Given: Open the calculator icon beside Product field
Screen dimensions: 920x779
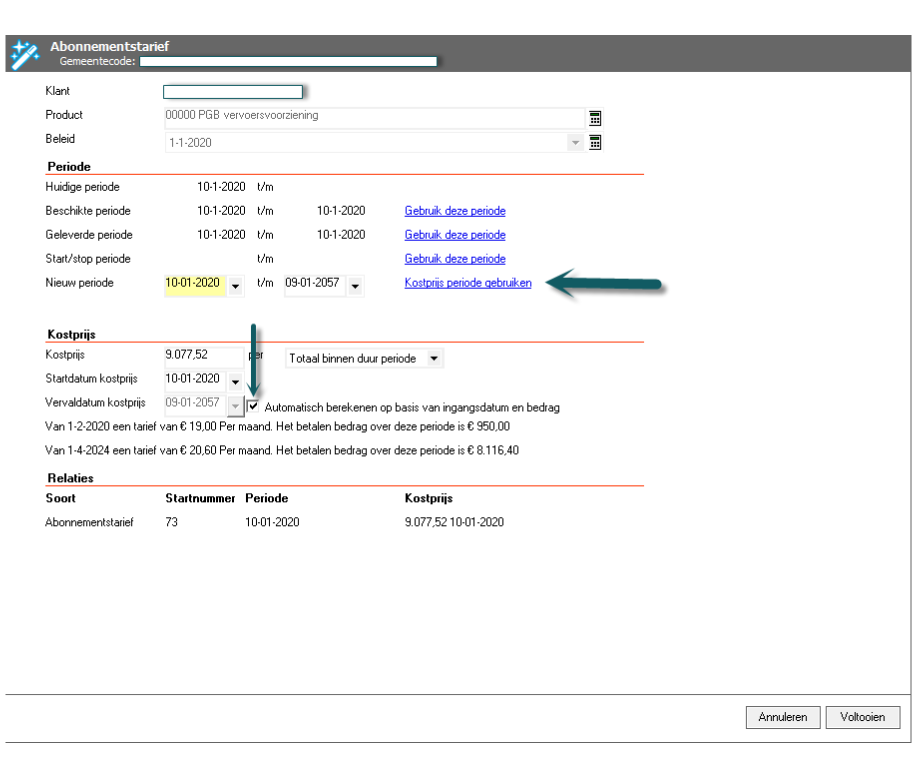Looking at the screenshot, I should (595, 117).
